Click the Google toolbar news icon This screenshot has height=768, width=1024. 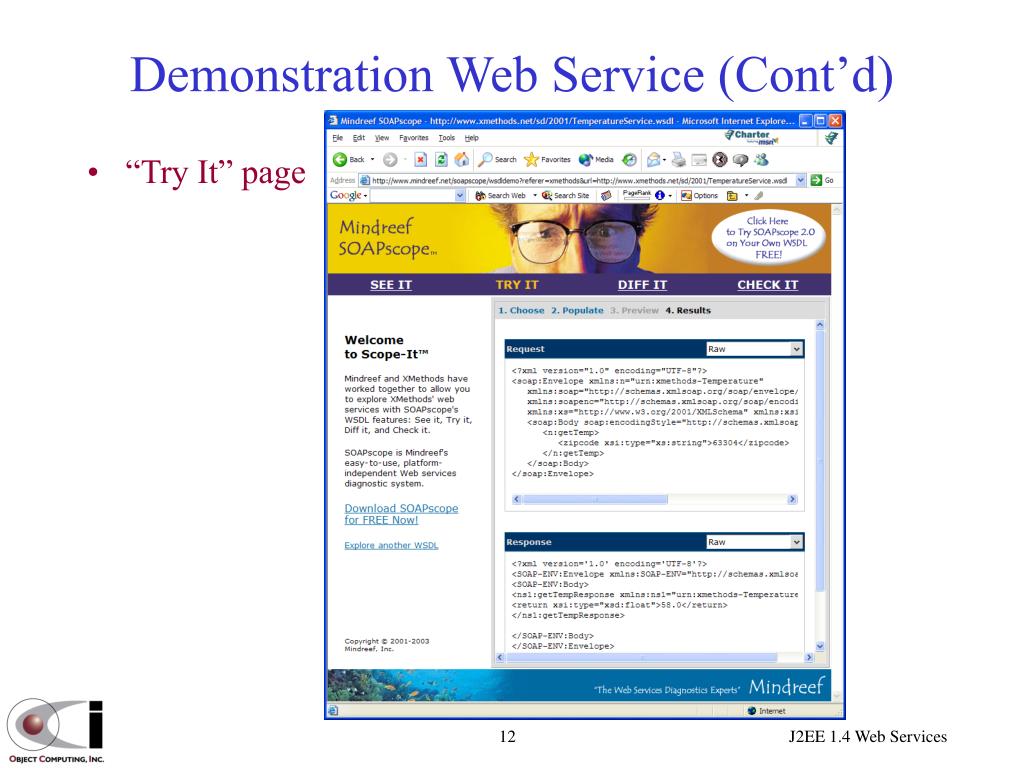tap(606, 195)
